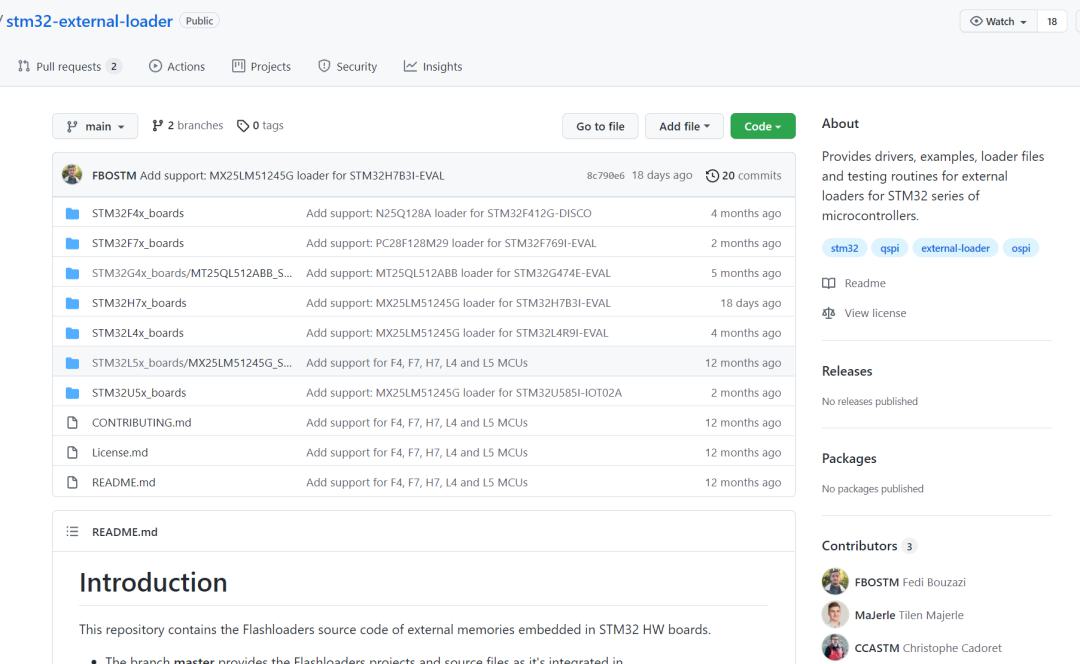Open FBOSTM author link in commit header
The height and width of the screenshot is (664, 1080).
point(114,176)
